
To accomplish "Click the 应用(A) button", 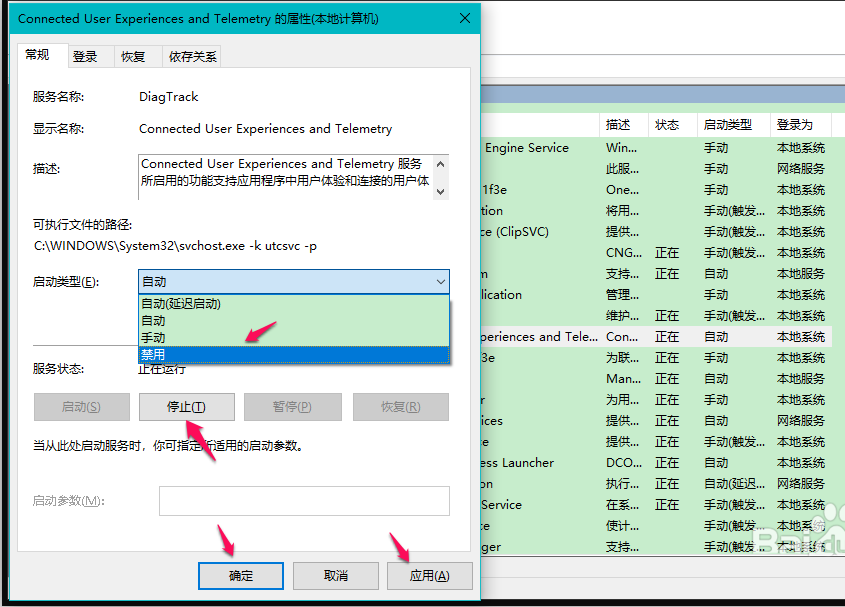I will [x=430, y=576].
